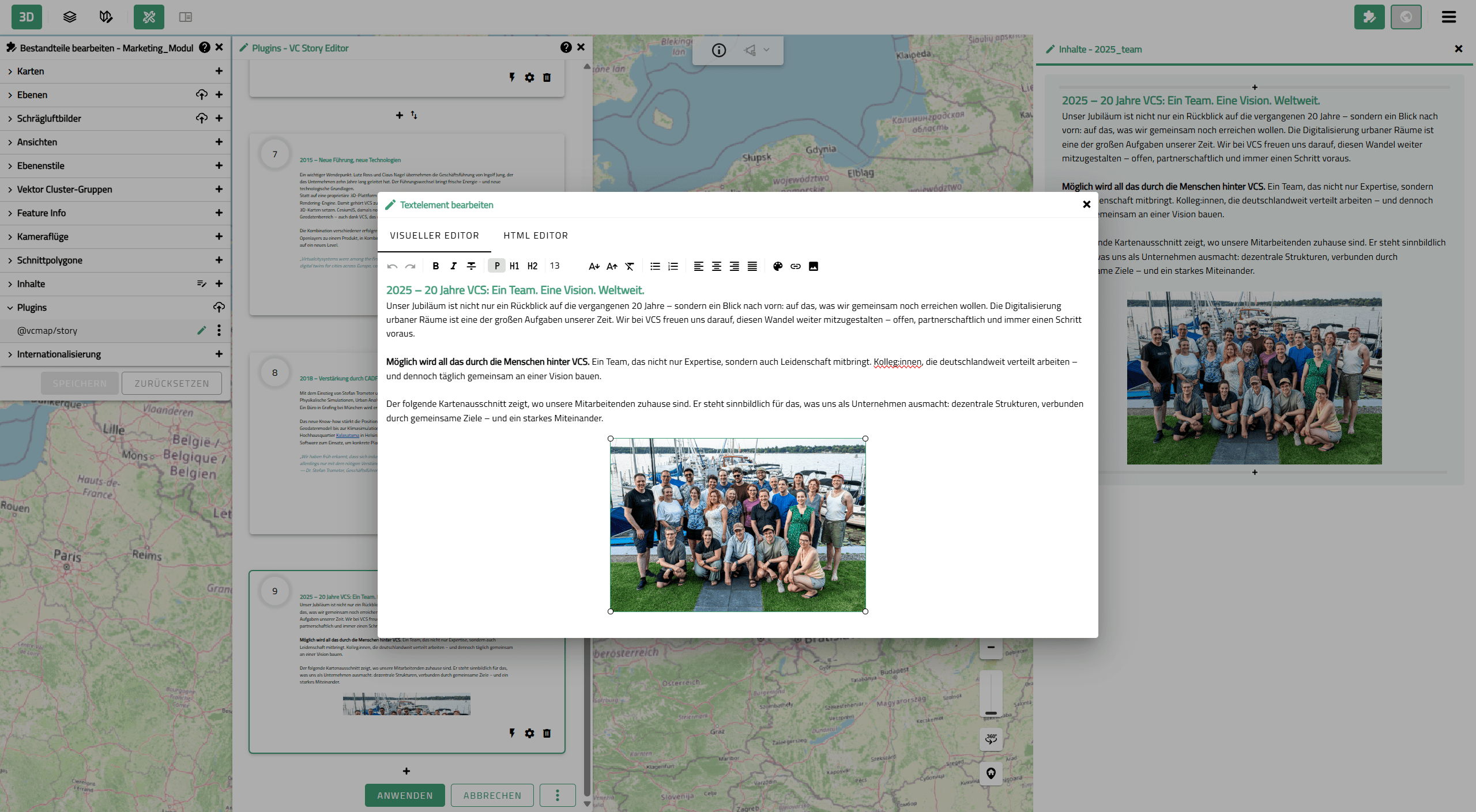This screenshot has height=812, width=1476.
Task: Toggle the 3D view button
Action: [27, 17]
